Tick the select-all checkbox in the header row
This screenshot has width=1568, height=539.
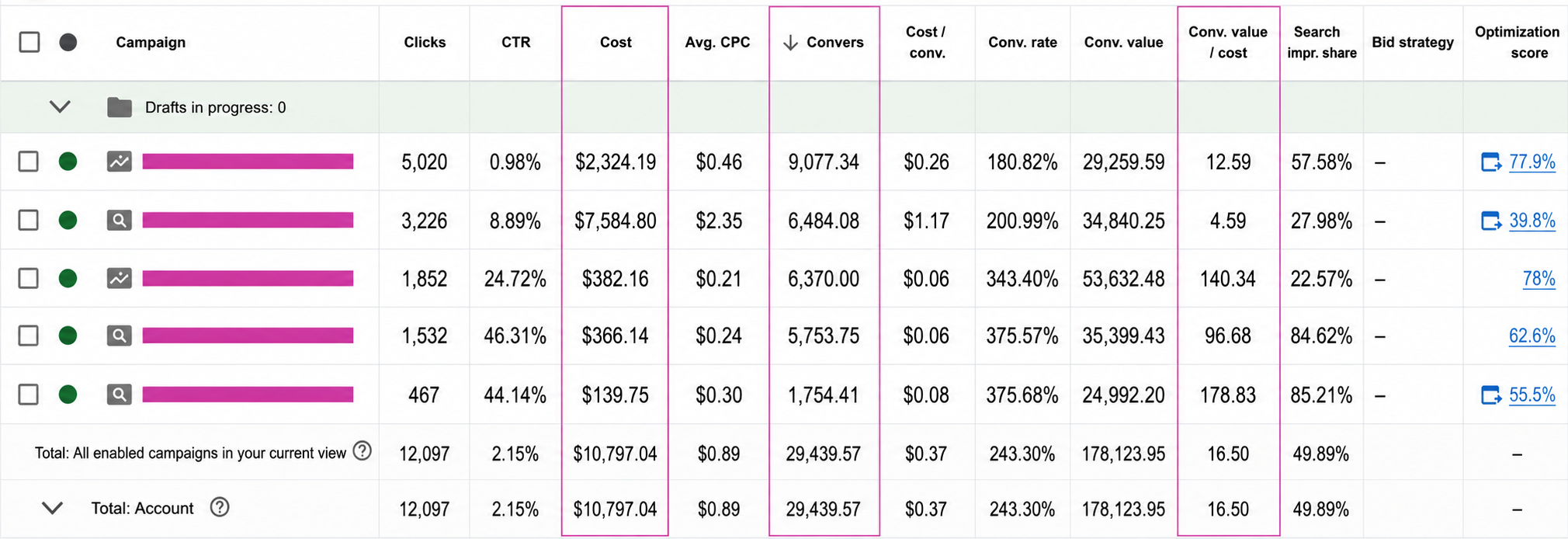29,42
